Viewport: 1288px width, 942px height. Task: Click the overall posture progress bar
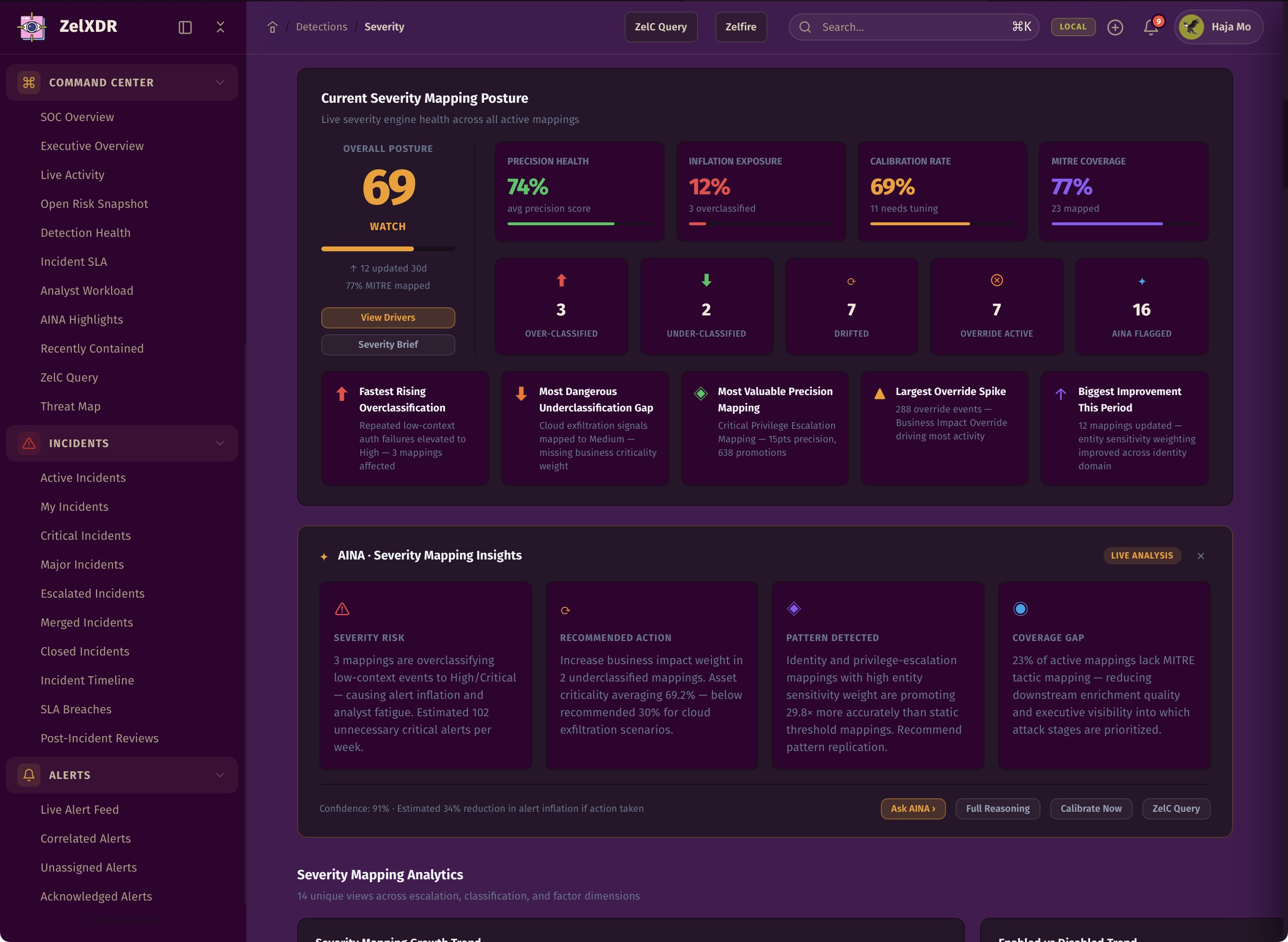[x=388, y=248]
